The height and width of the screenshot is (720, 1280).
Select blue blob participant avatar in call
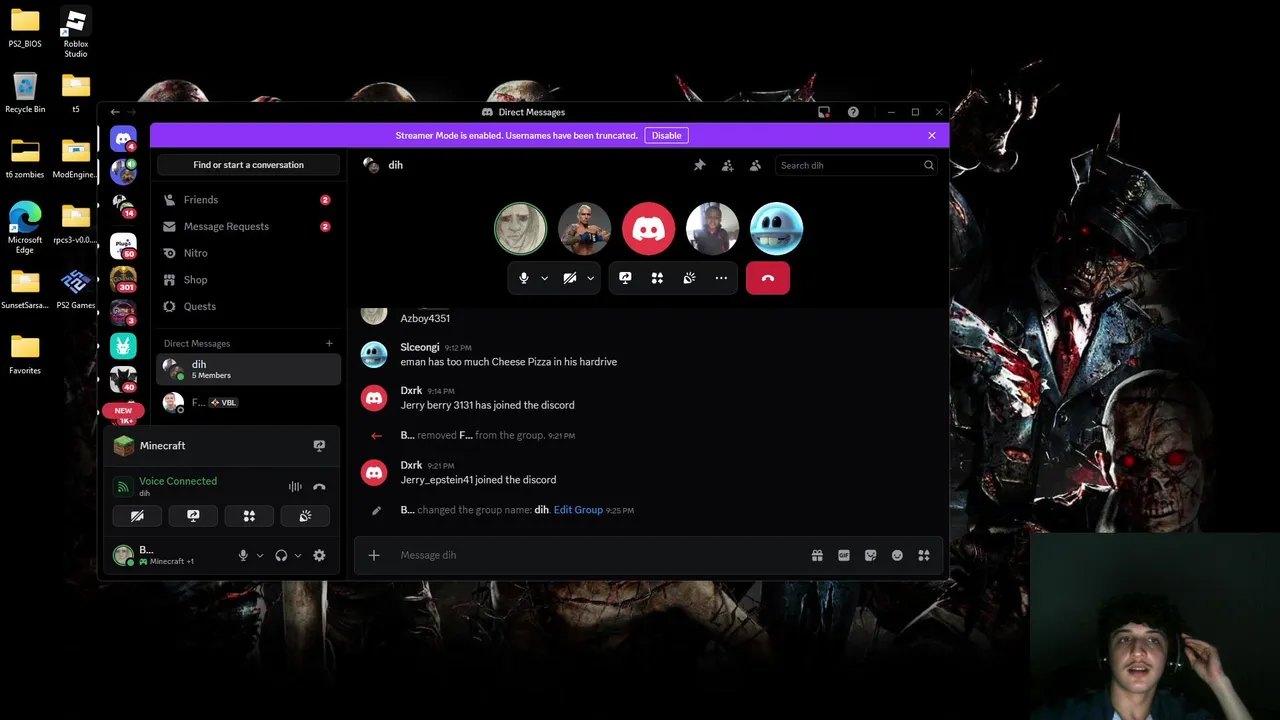coord(776,228)
